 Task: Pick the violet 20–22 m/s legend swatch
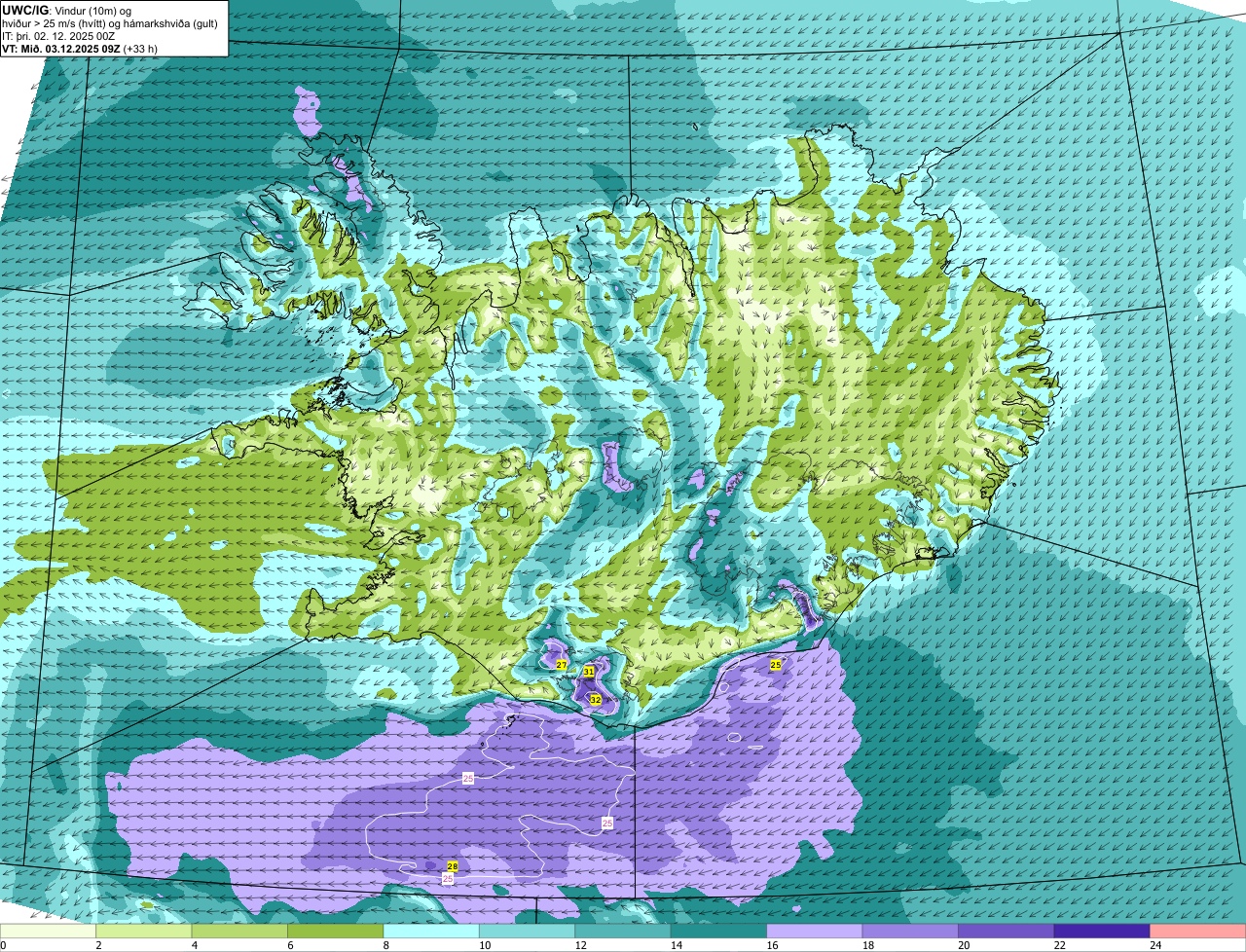click(x=1007, y=931)
